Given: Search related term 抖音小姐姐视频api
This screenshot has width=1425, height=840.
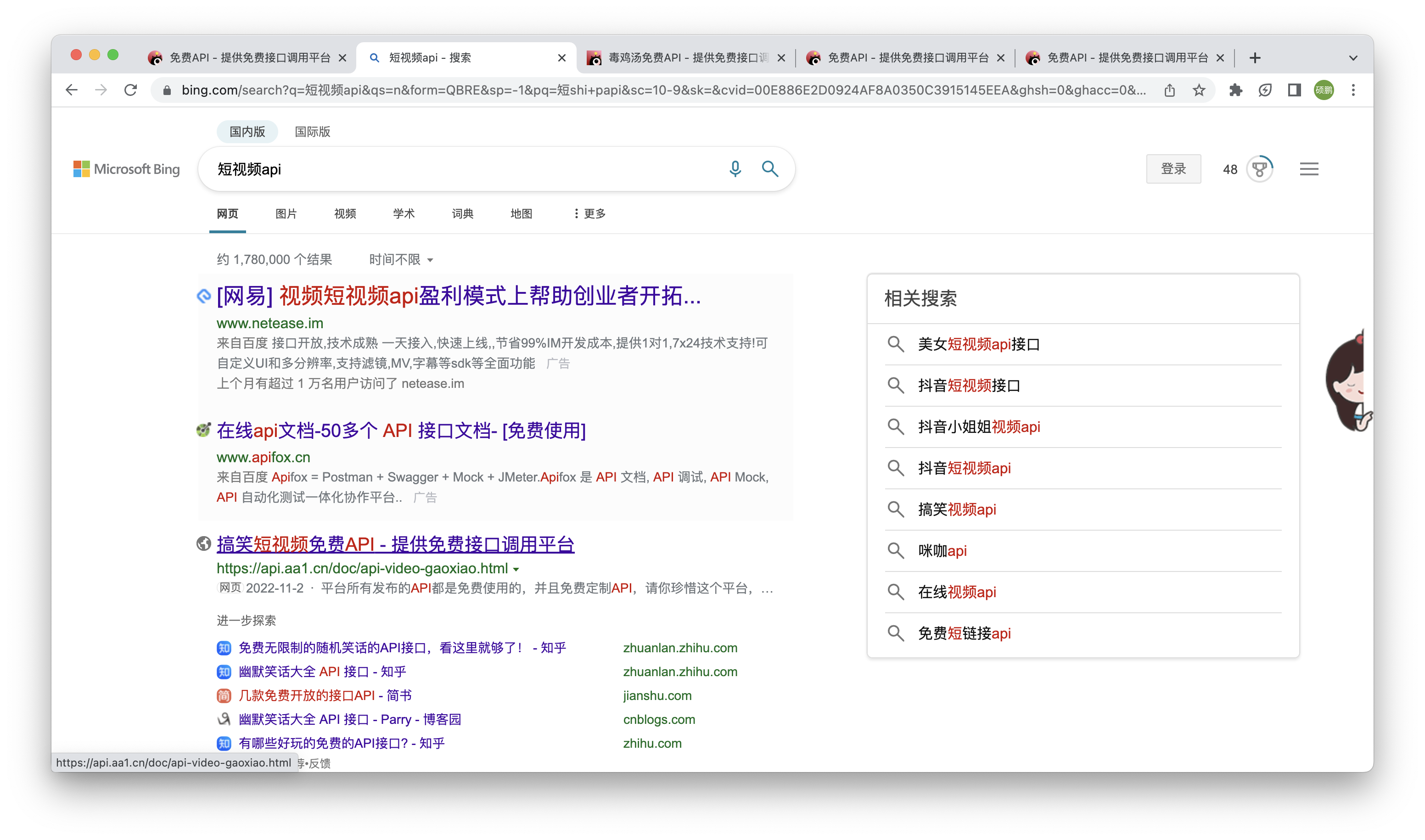Looking at the screenshot, I should pos(979,427).
